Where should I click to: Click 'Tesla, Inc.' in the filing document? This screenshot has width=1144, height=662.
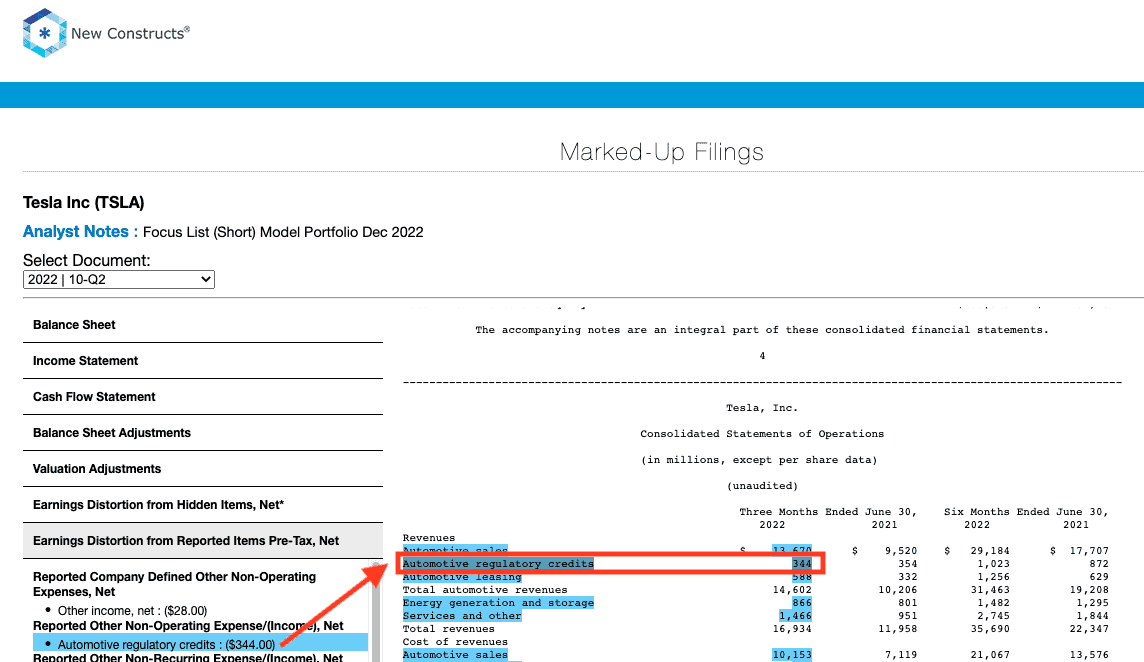click(762, 408)
